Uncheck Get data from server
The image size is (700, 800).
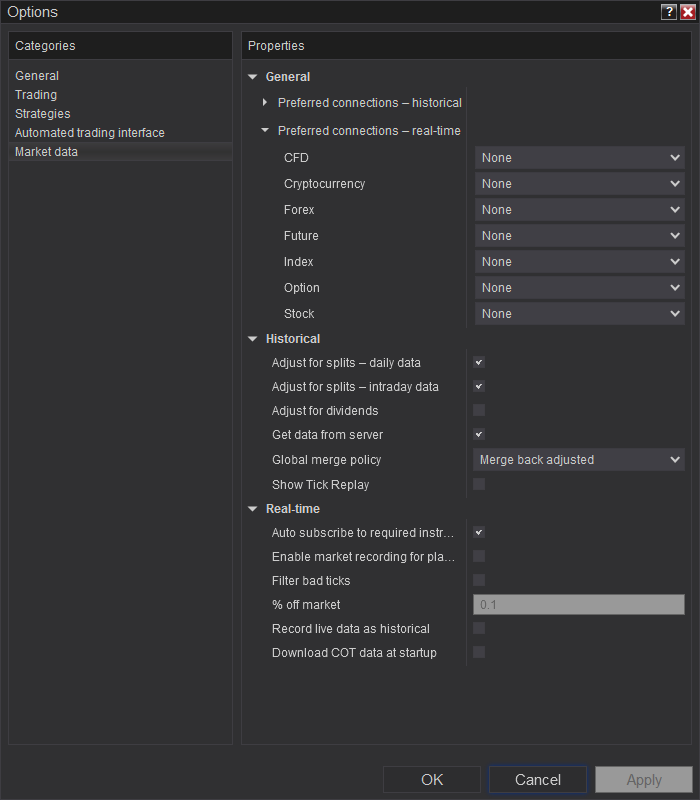click(479, 435)
